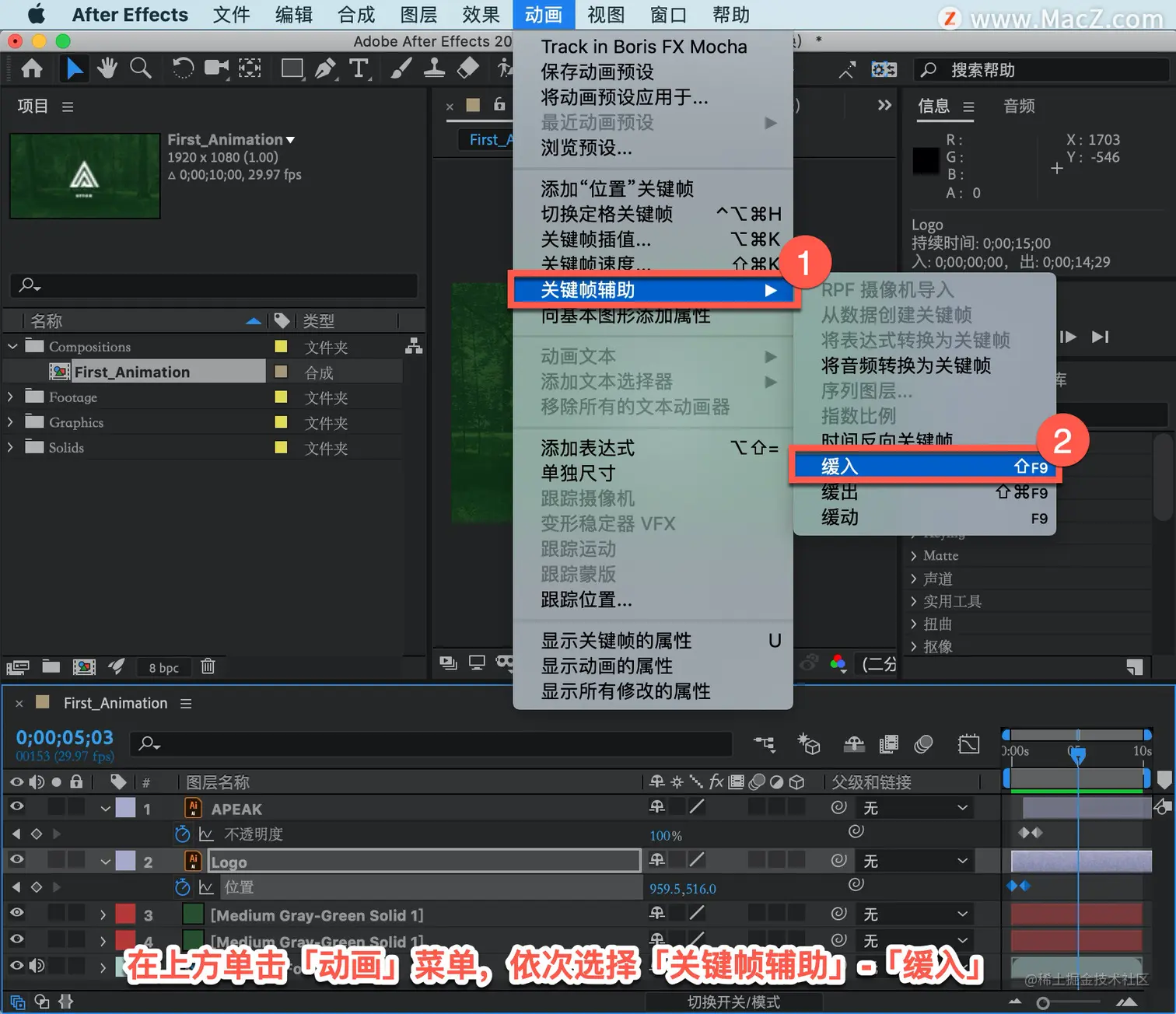Toggle Draft 3D icon in timeline
This screenshot has width=1176, height=1014.
[809, 745]
